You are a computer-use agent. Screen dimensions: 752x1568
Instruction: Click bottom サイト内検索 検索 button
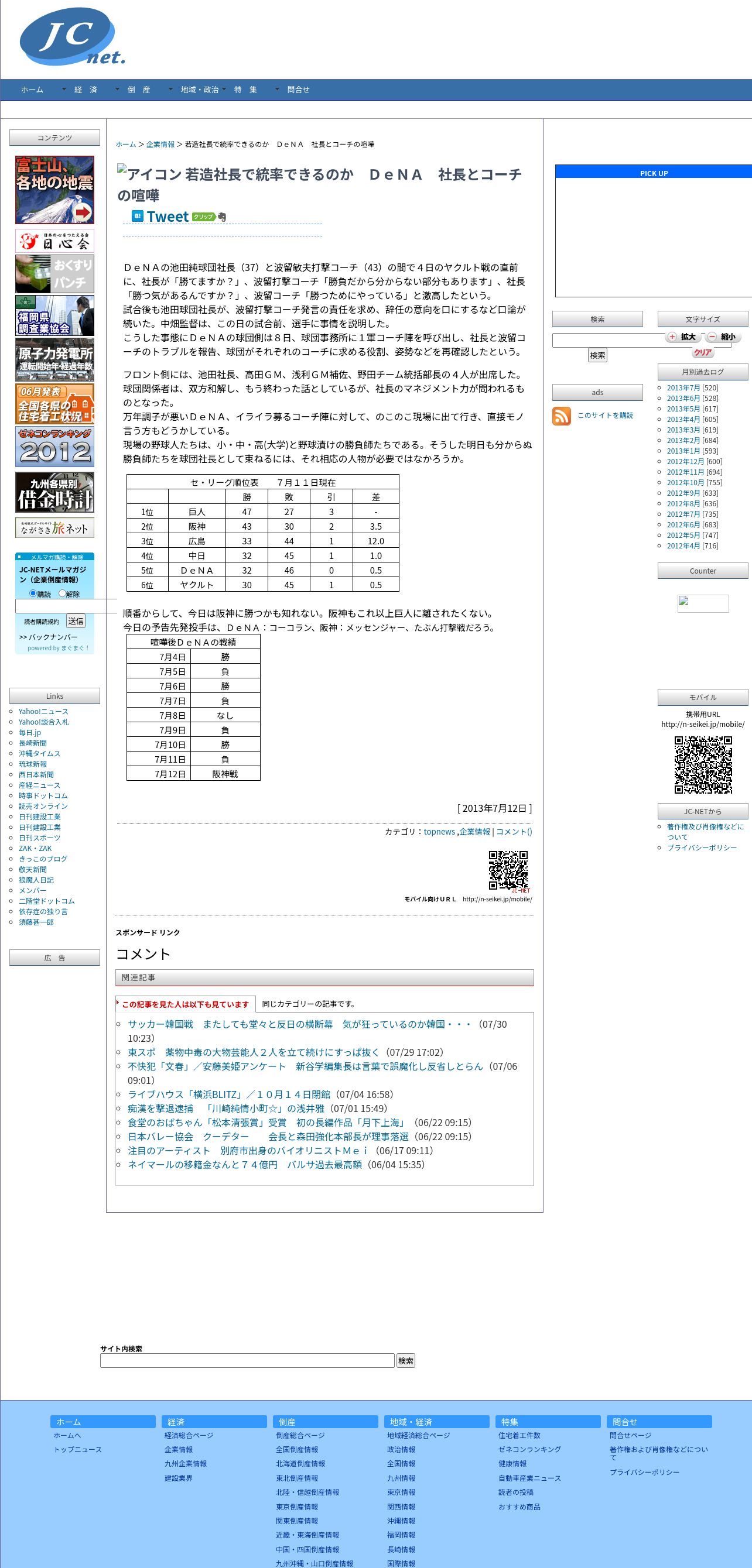[x=405, y=1360]
